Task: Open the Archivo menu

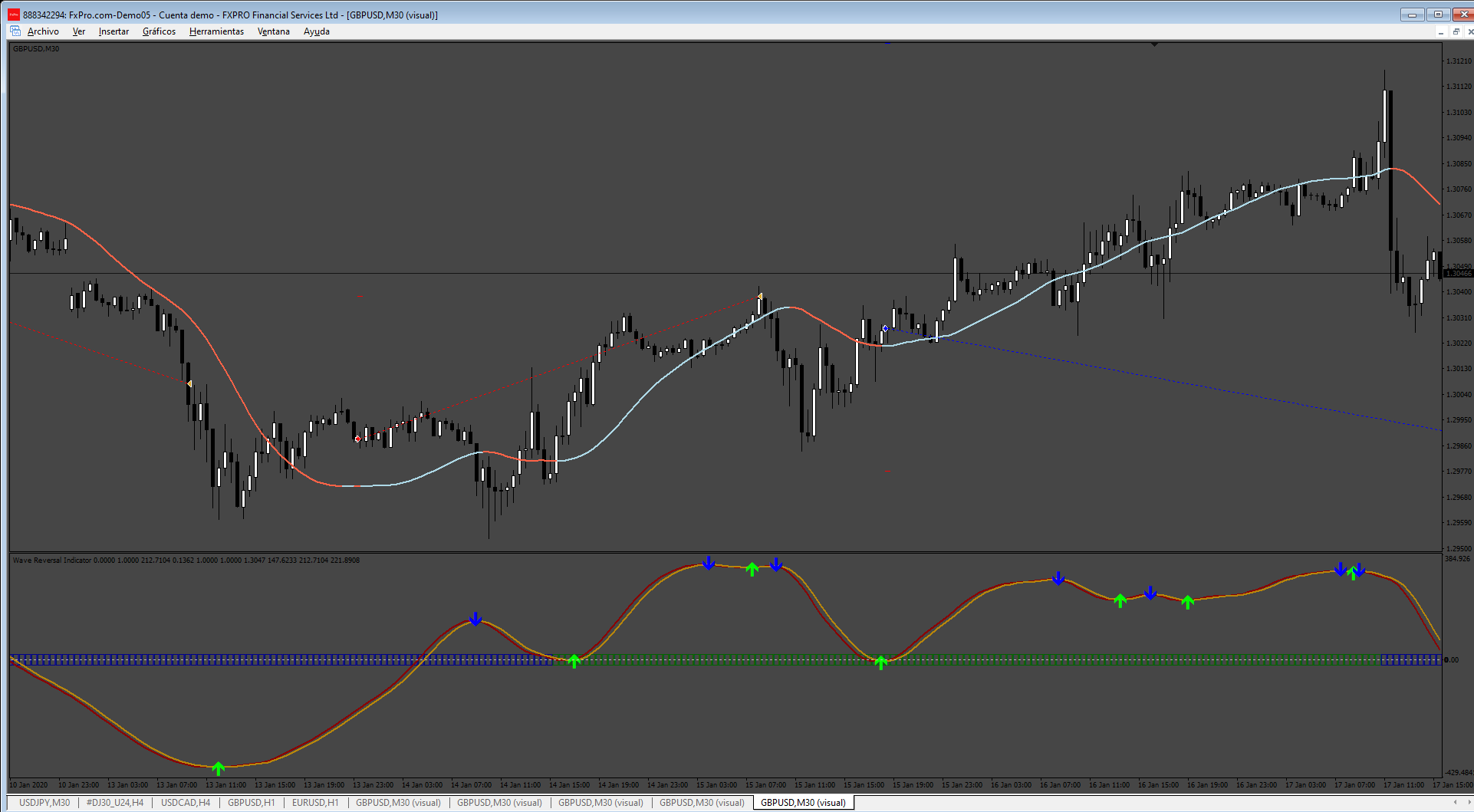Action: coord(43,31)
